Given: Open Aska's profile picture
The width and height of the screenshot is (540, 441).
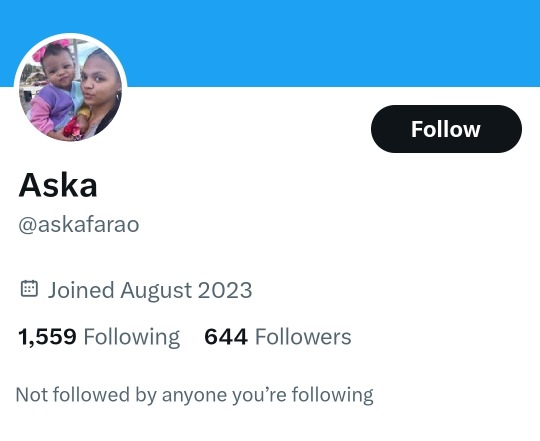Looking at the screenshot, I should [x=71, y=90].
